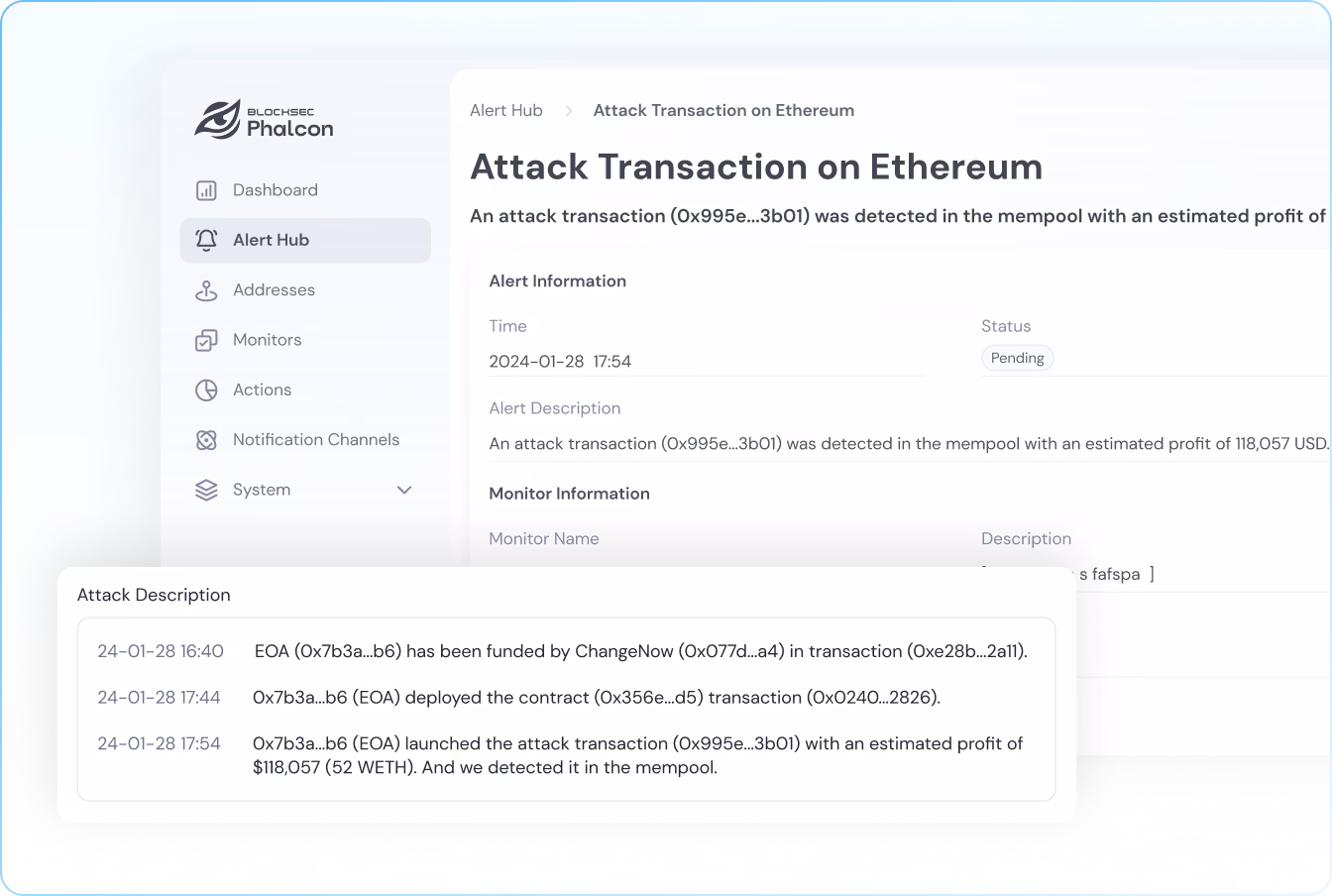Screen dimensions: 1332x896
Task: Click the Pending status badge
Action: pos(1017,358)
